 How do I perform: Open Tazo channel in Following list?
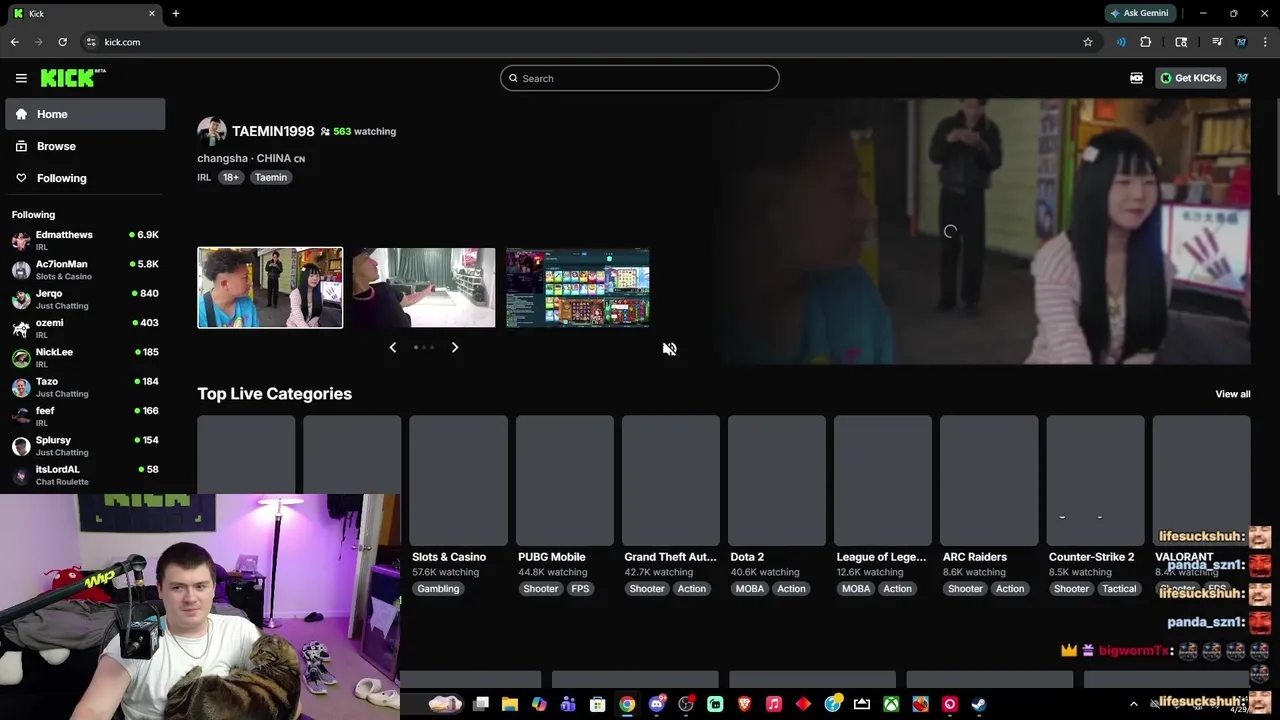pos(85,387)
